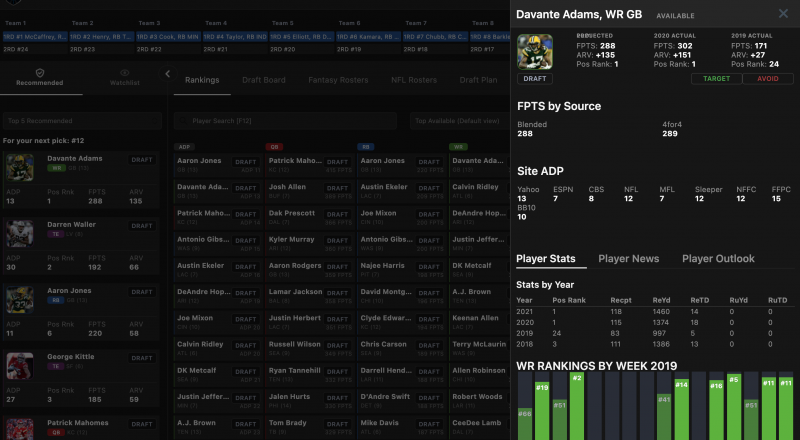Click the WR position badge under Davante Adams
This screenshot has width=800, height=440.
click(x=56, y=168)
